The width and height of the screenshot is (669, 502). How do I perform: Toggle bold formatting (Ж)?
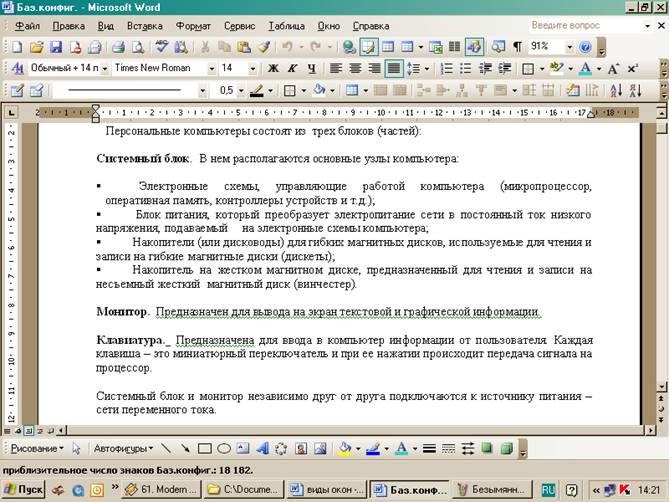tap(273, 69)
